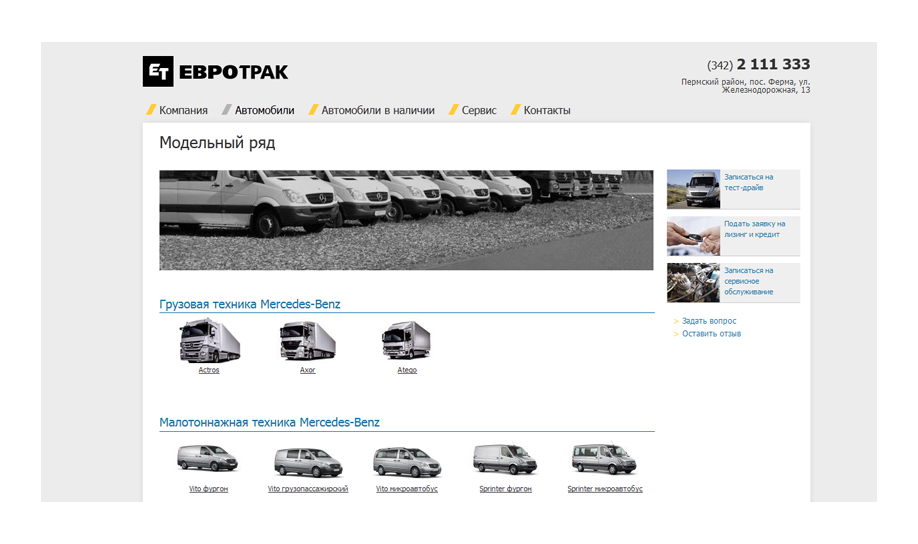Click the Sprinter микроавтобус van image
The height and width of the screenshot is (544, 918).
[604, 459]
